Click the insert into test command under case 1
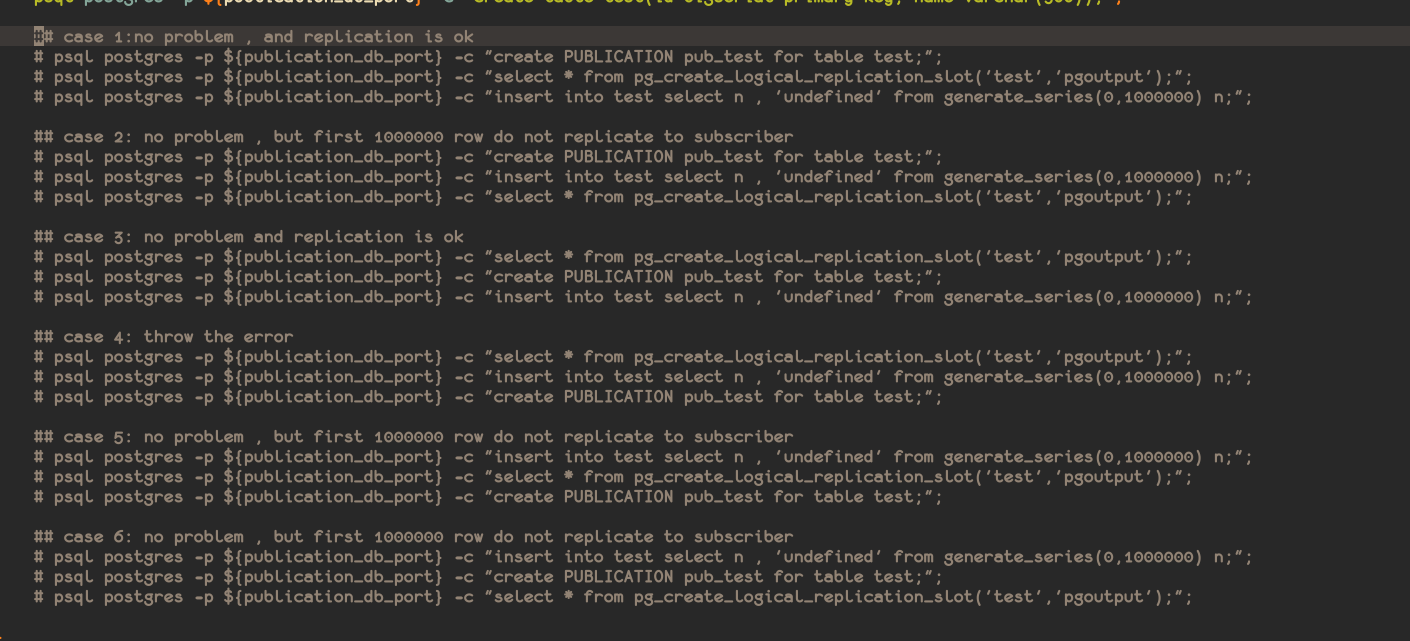The width and height of the screenshot is (1410, 641). coord(643,97)
